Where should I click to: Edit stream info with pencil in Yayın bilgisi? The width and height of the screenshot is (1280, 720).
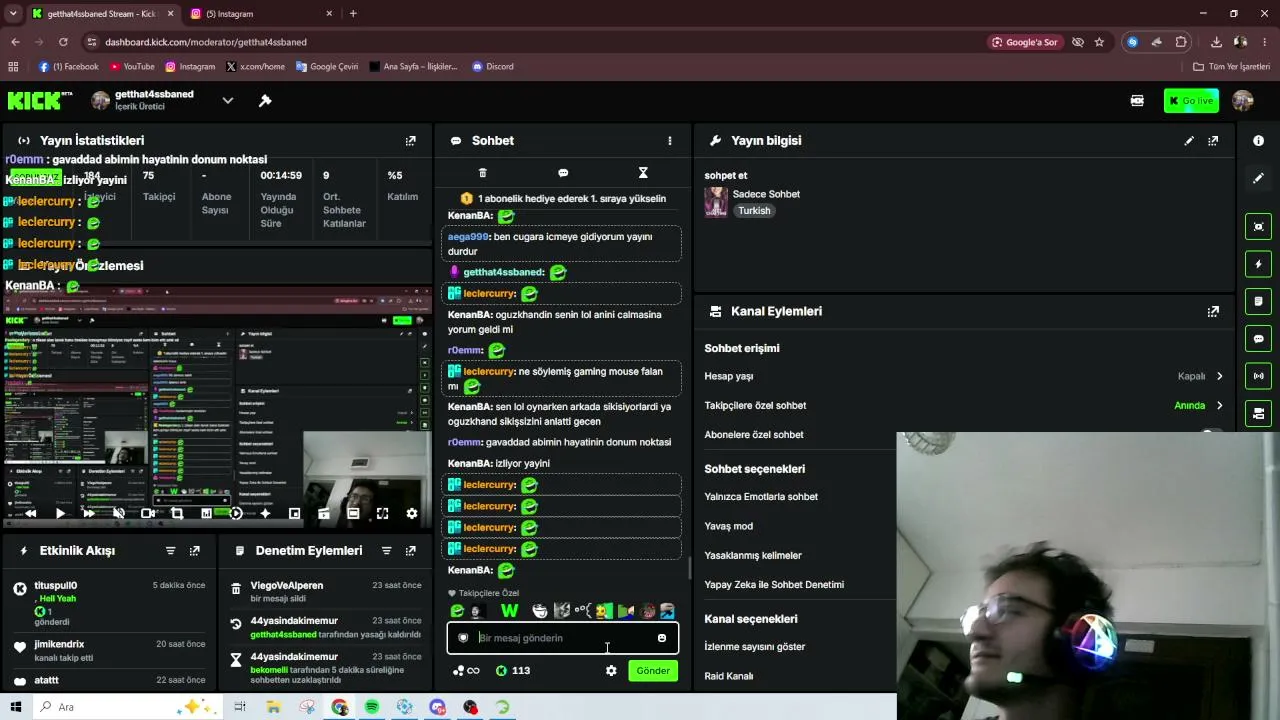pos(1189,141)
